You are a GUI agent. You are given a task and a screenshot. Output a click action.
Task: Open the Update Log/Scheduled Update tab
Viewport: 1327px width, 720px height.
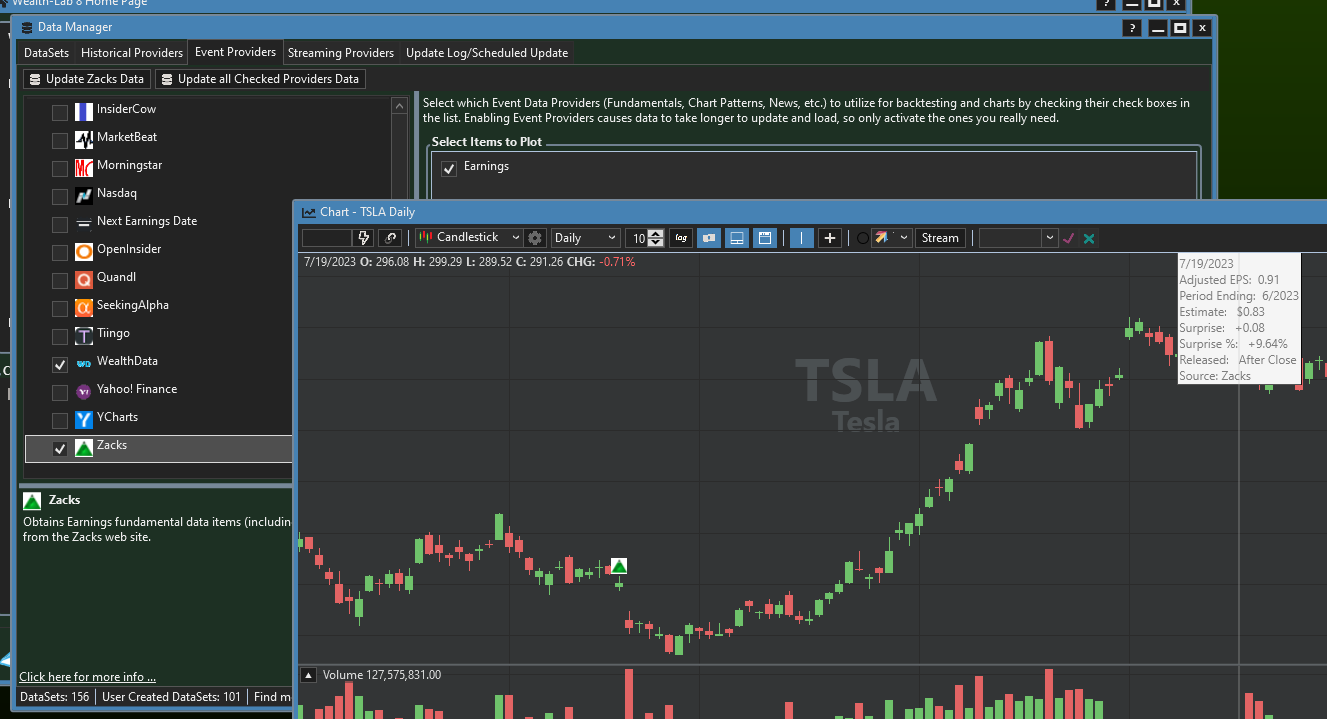pos(487,53)
